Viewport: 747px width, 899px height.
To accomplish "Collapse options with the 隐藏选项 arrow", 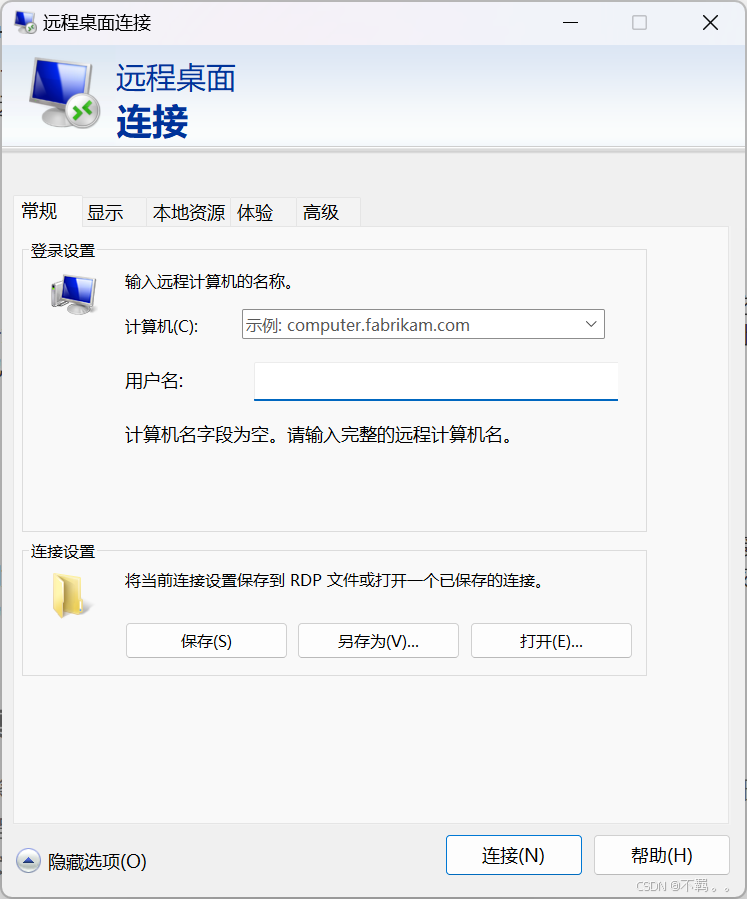I will click(29, 861).
